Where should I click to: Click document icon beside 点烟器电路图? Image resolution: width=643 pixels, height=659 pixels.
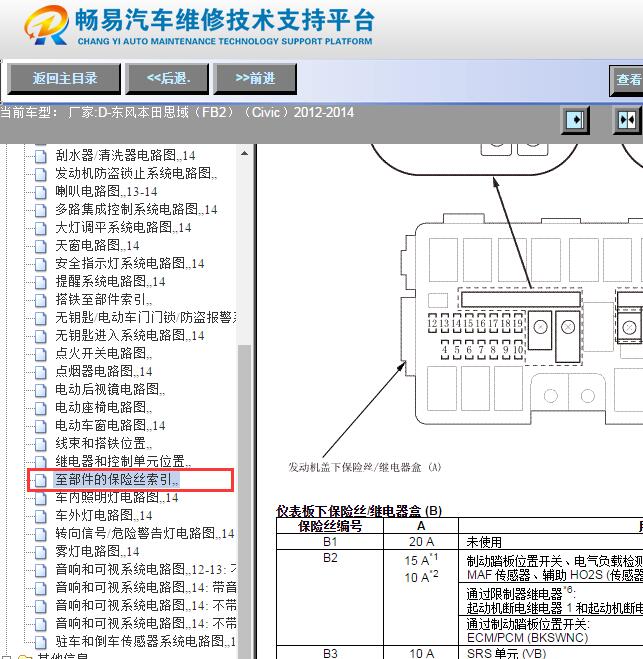coord(41,372)
